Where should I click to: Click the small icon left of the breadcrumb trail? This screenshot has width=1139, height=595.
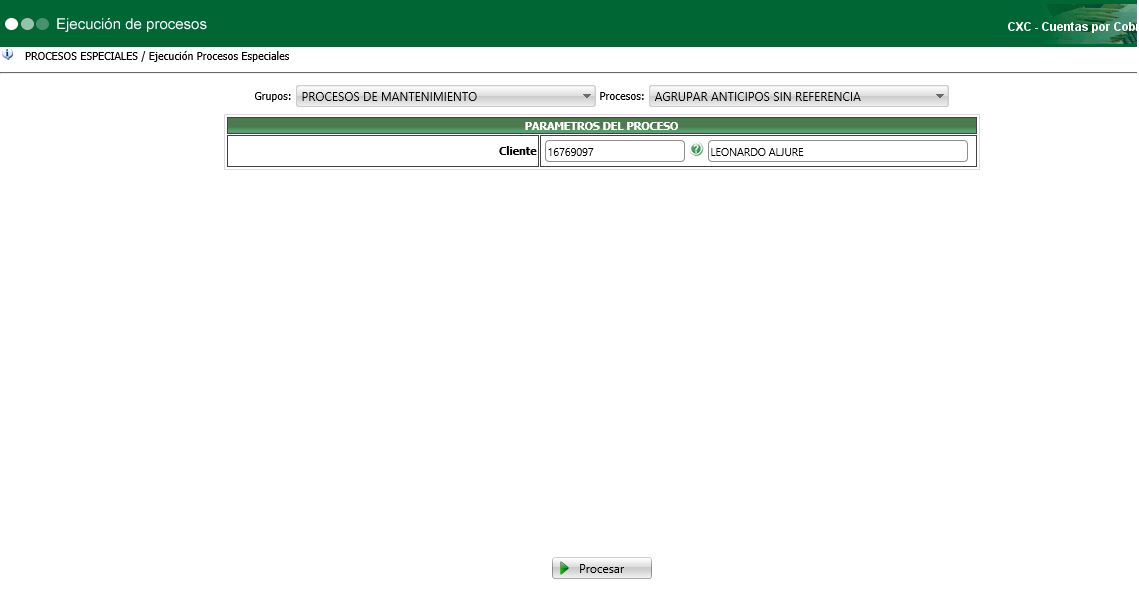coord(9,55)
